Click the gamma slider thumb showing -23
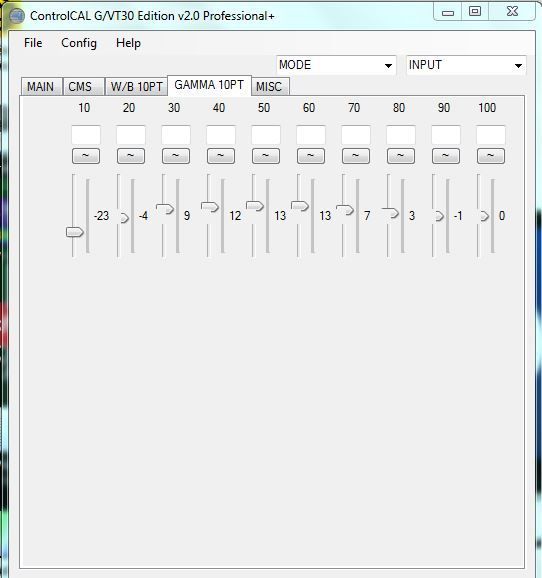The height and width of the screenshot is (578, 542). click(x=75, y=232)
